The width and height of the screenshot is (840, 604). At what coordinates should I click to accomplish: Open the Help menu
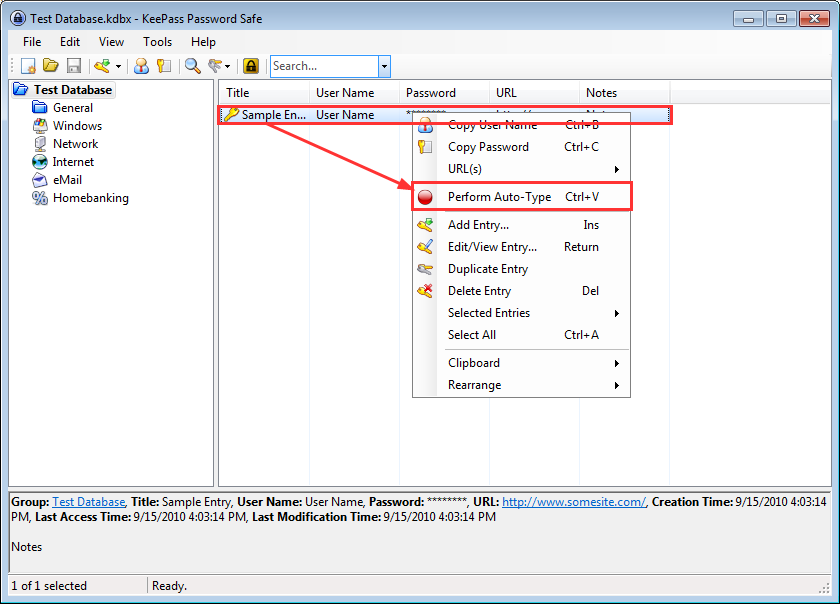204,42
